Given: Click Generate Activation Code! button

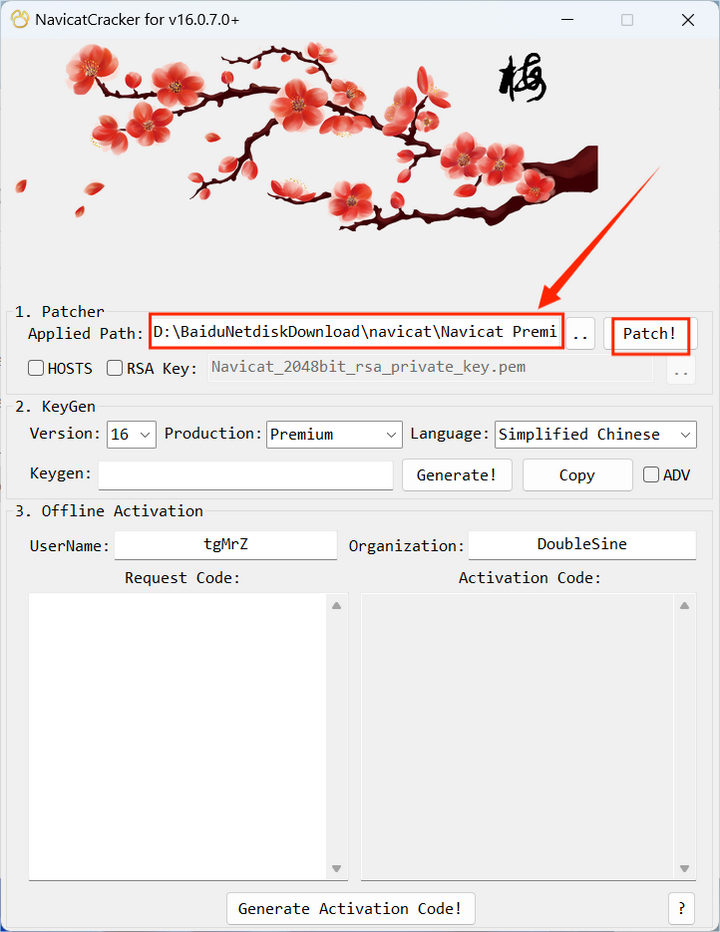Looking at the screenshot, I should tap(351, 908).
